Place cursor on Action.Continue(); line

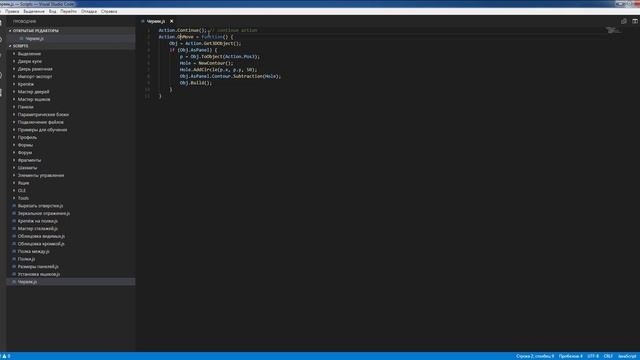[208, 30]
